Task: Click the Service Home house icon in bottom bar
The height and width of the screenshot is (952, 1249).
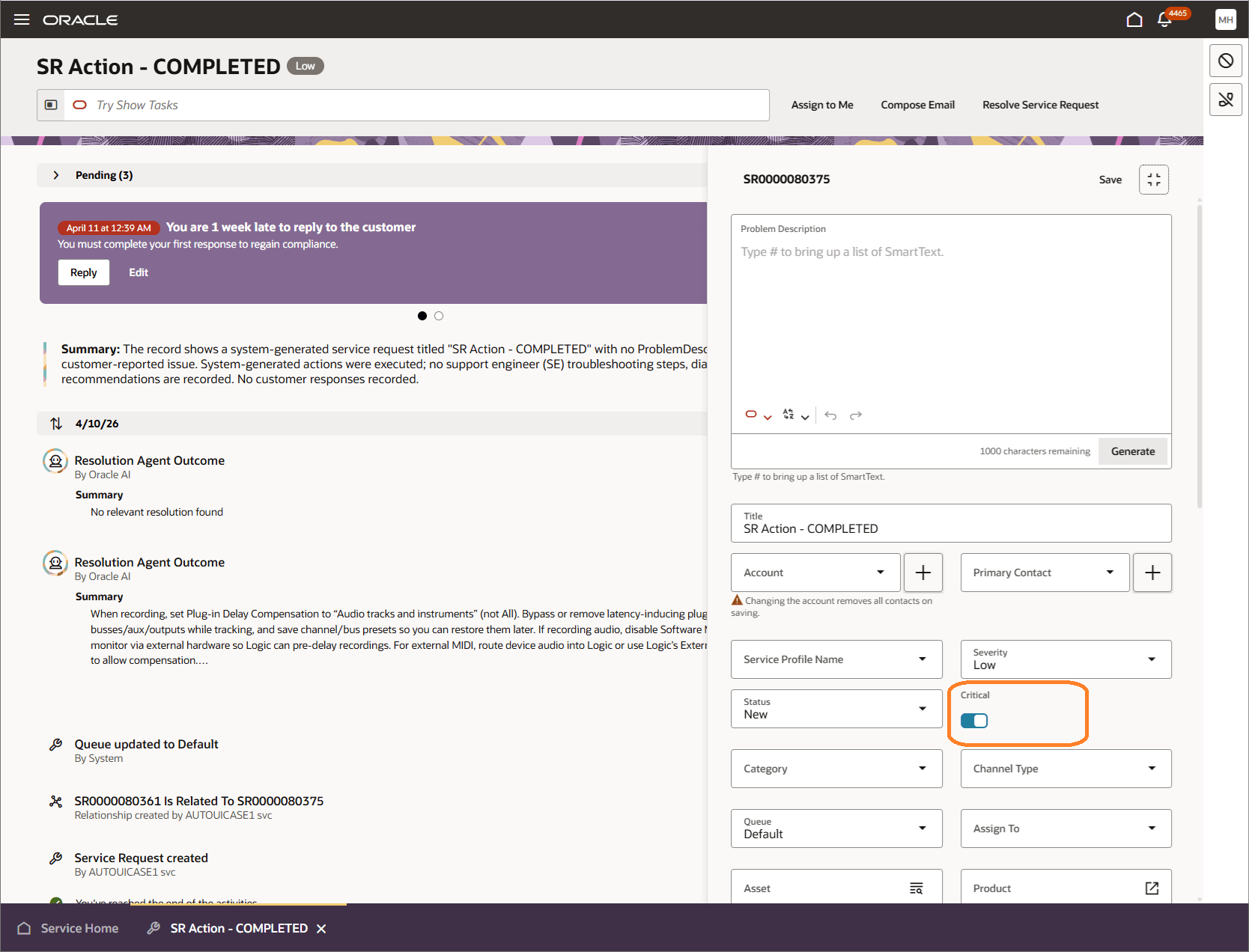Action: [24, 929]
